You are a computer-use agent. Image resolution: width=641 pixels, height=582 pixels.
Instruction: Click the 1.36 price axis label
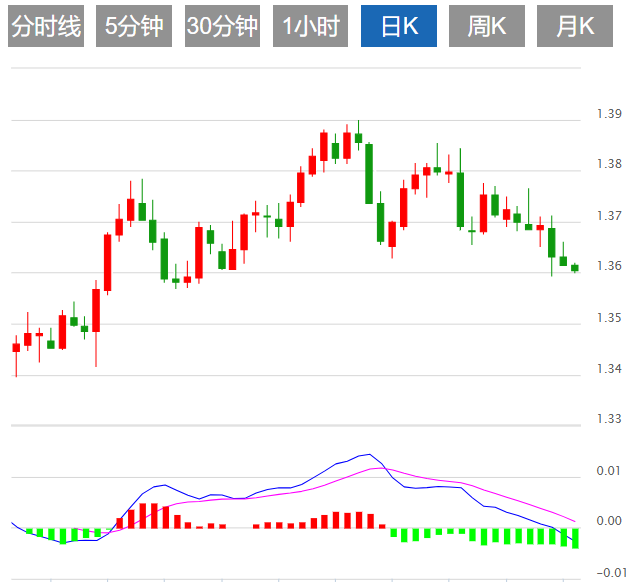609,266
